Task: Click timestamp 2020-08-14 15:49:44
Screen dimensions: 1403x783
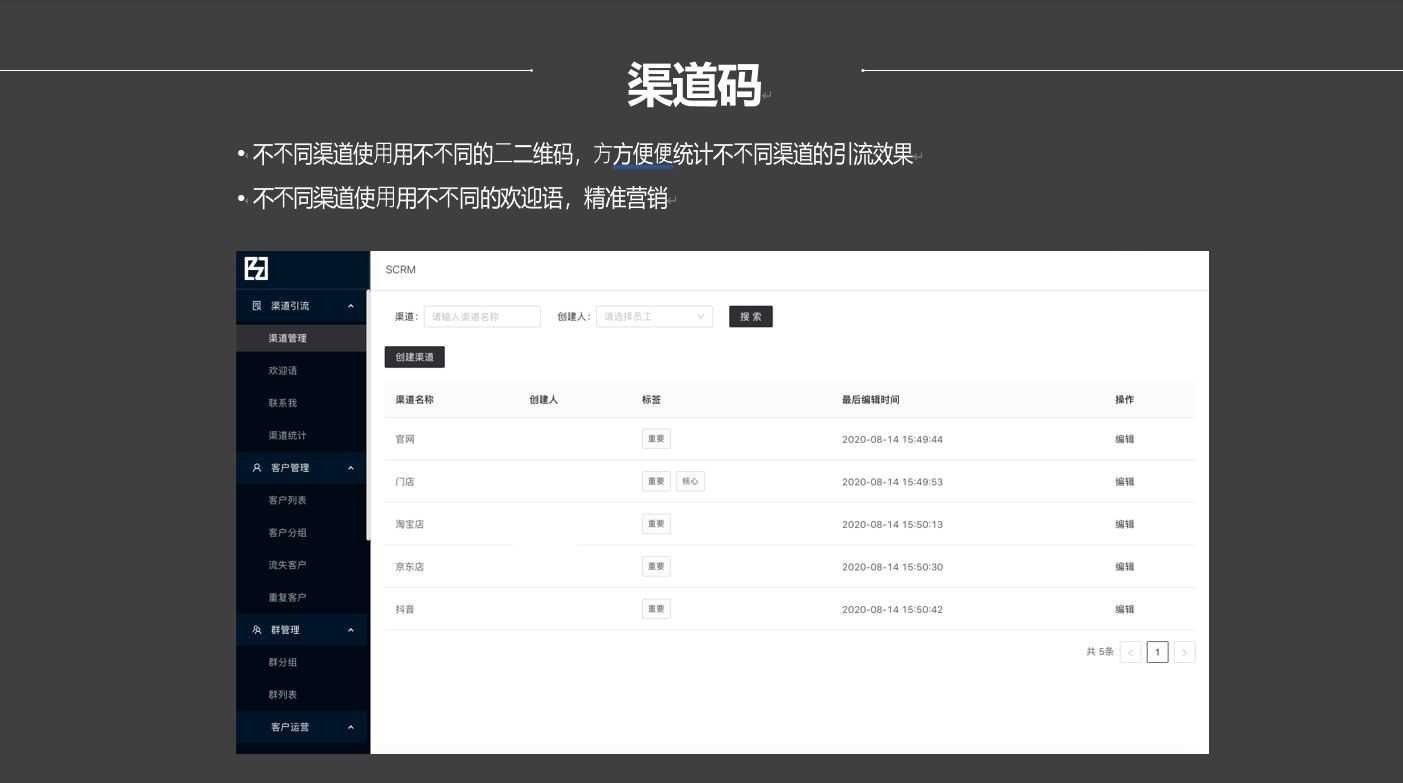Action: [x=892, y=439]
